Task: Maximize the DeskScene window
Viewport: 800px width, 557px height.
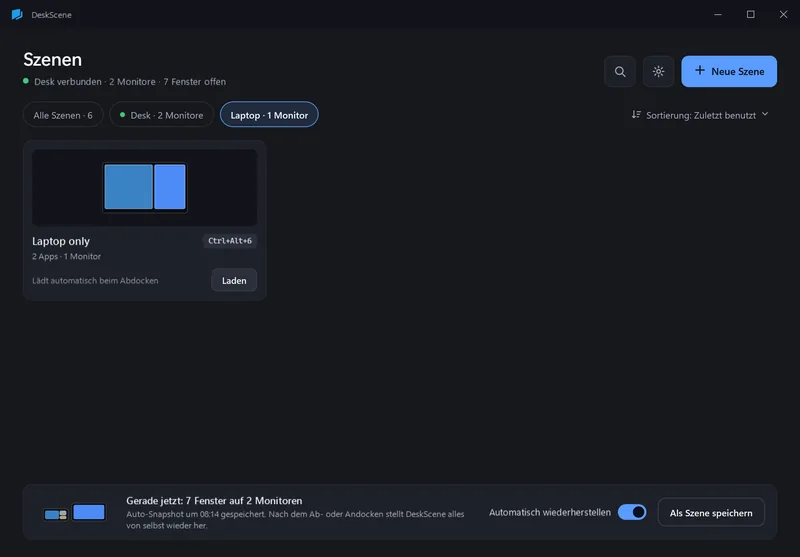Action: pyautogui.click(x=751, y=14)
